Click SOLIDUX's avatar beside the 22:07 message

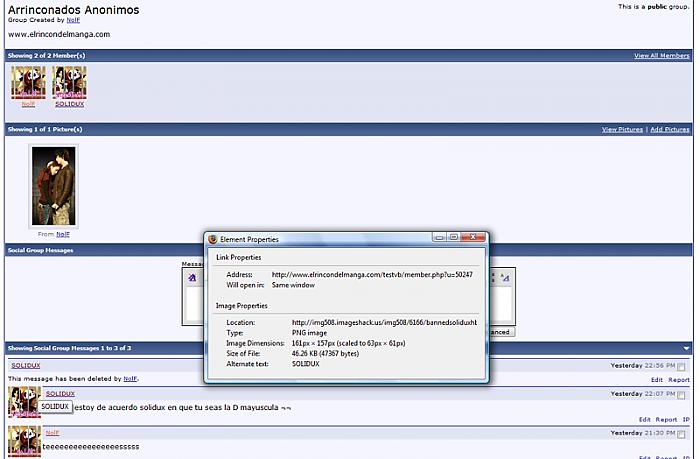tap(24, 402)
